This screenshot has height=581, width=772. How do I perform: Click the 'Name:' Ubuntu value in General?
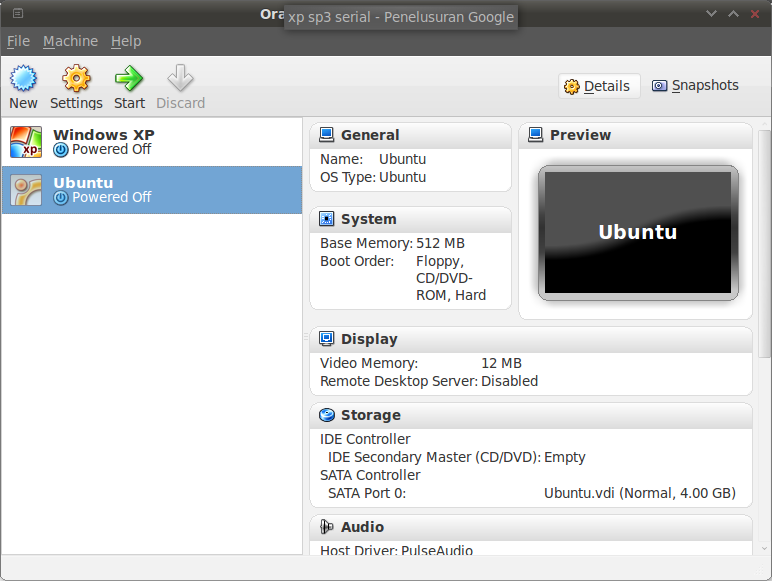pos(402,160)
